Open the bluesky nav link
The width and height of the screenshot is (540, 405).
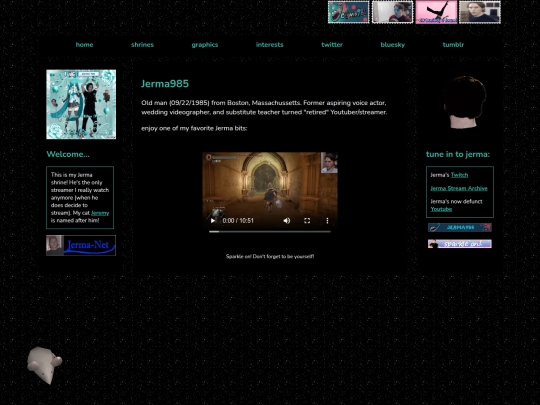coord(393,45)
